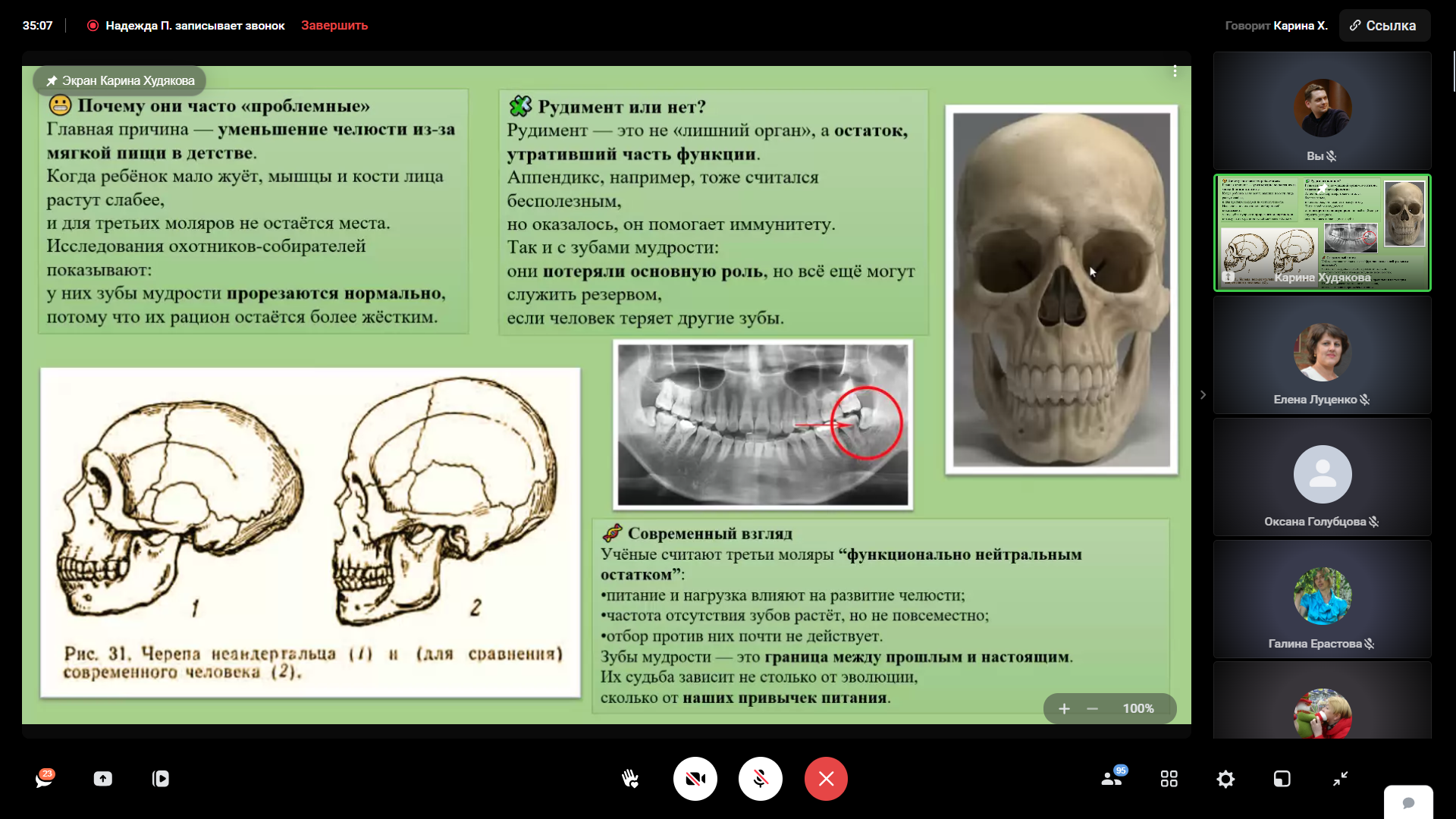Click Завершить to stop the recording
This screenshot has height=819, width=1456.
tap(334, 25)
